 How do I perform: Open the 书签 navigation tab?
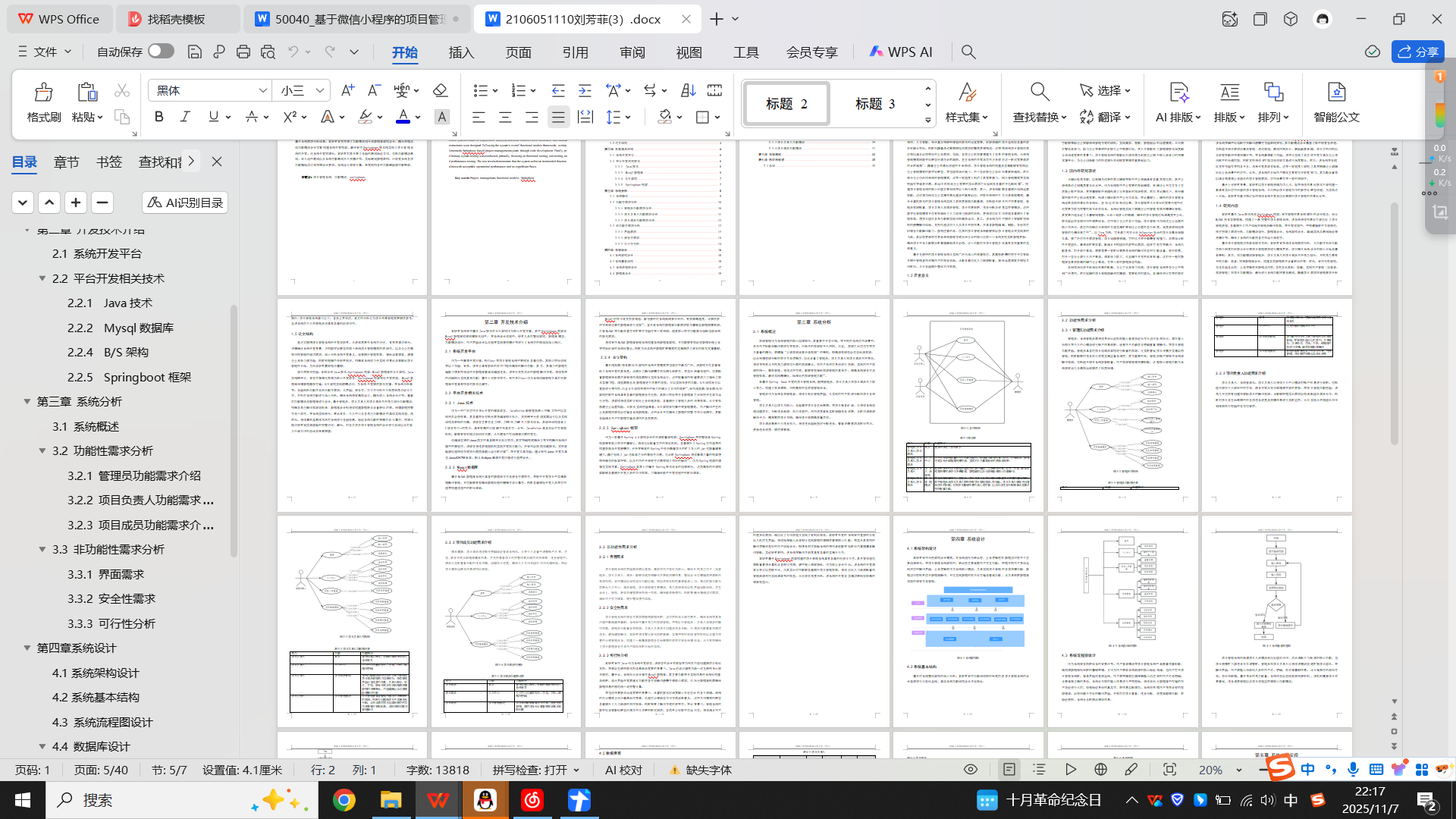tap(109, 162)
